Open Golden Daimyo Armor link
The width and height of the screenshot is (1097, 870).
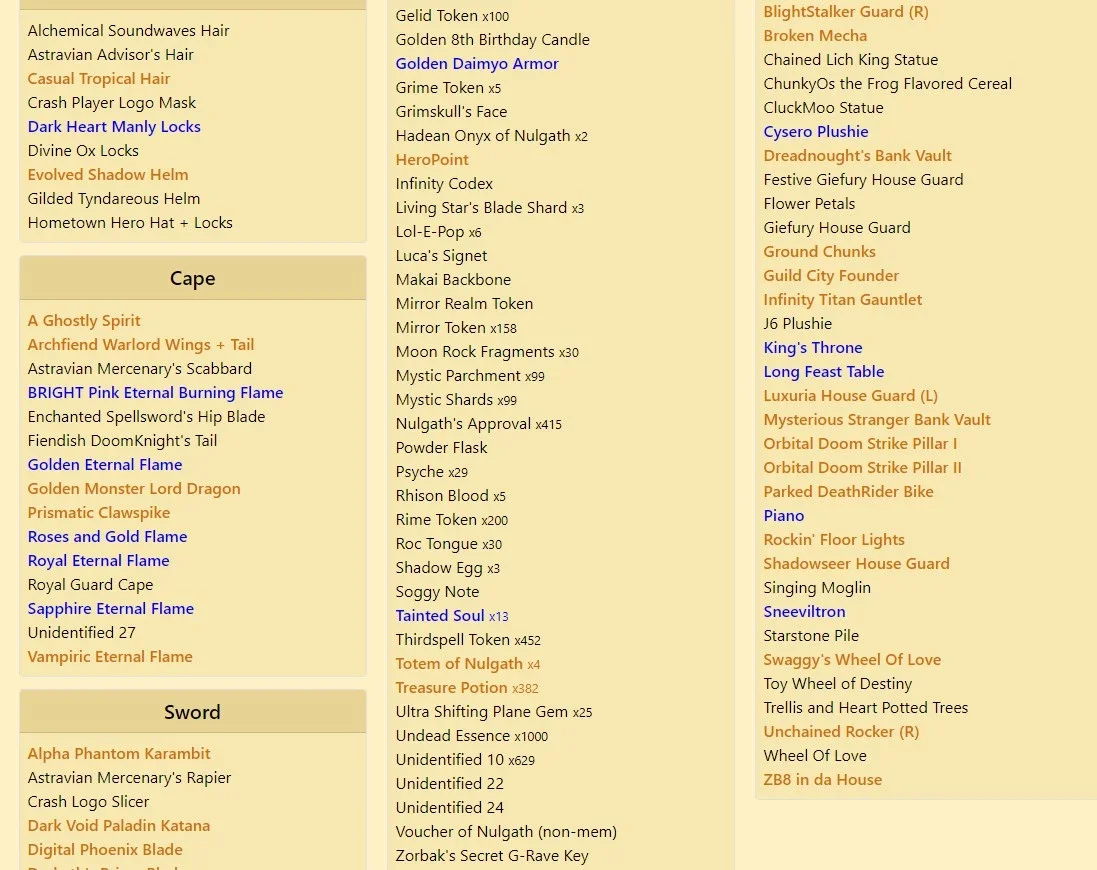tap(477, 64)
